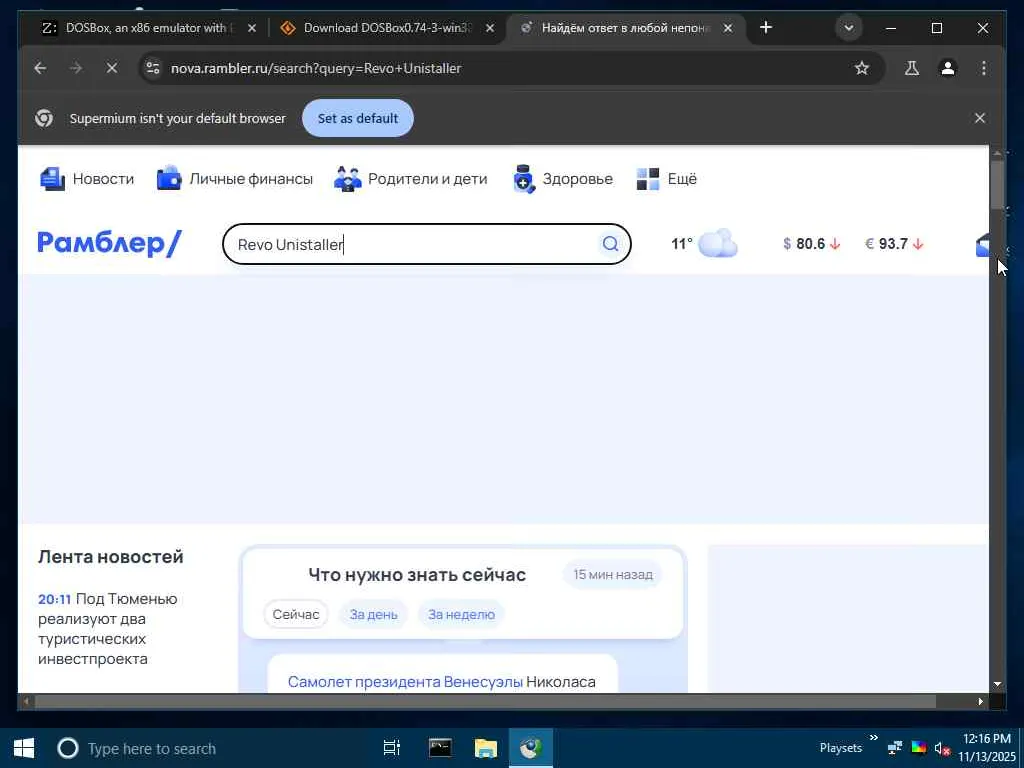Open the browser three-dot menu

(x=984, y=68)
